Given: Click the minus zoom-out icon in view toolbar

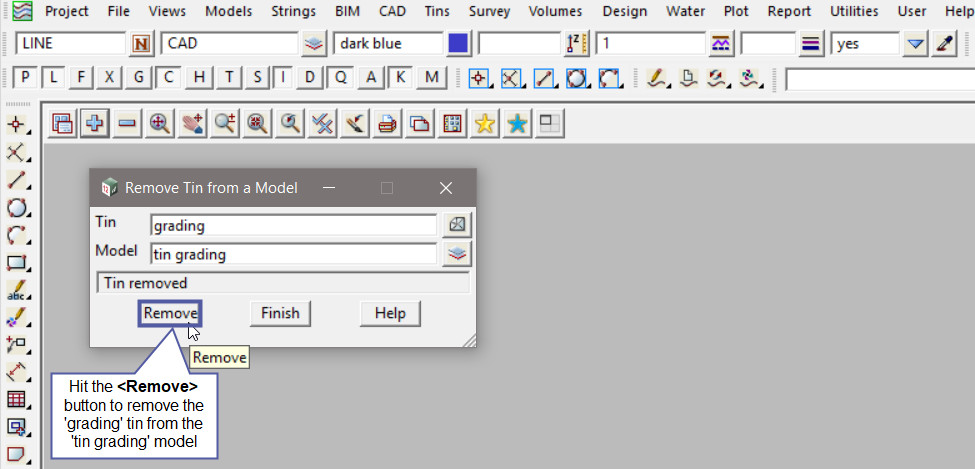Looking at the screenshot, I should [x=127, y=124].
